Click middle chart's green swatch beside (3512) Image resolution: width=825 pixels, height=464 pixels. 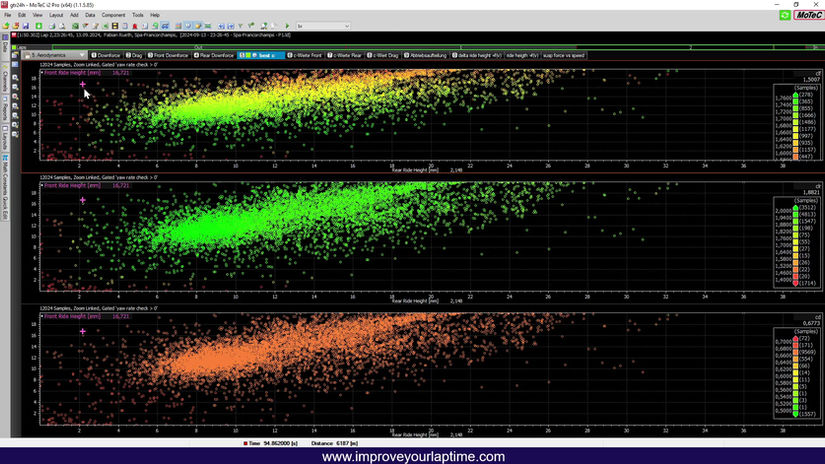tap(796, 208)
